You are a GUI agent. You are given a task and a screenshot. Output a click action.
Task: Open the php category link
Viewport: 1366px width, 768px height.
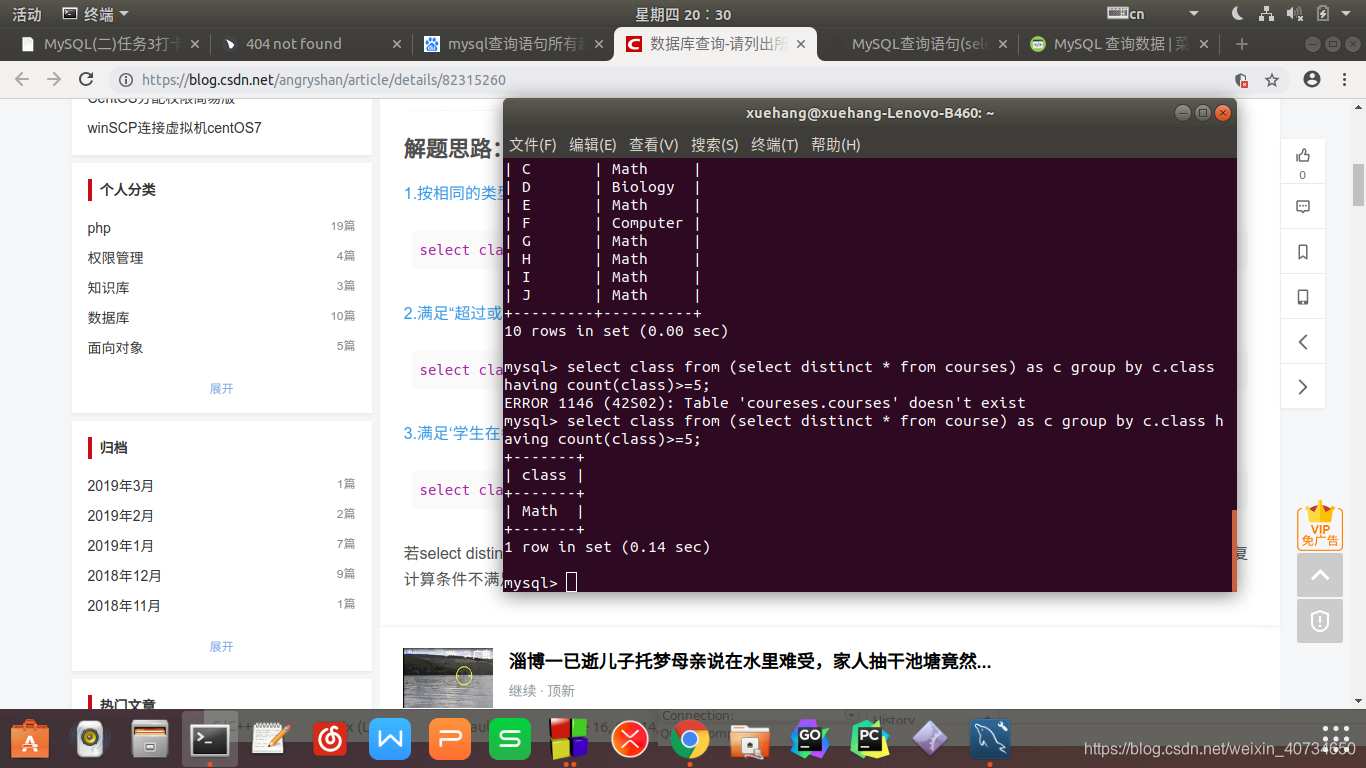[x=99, y=228]
